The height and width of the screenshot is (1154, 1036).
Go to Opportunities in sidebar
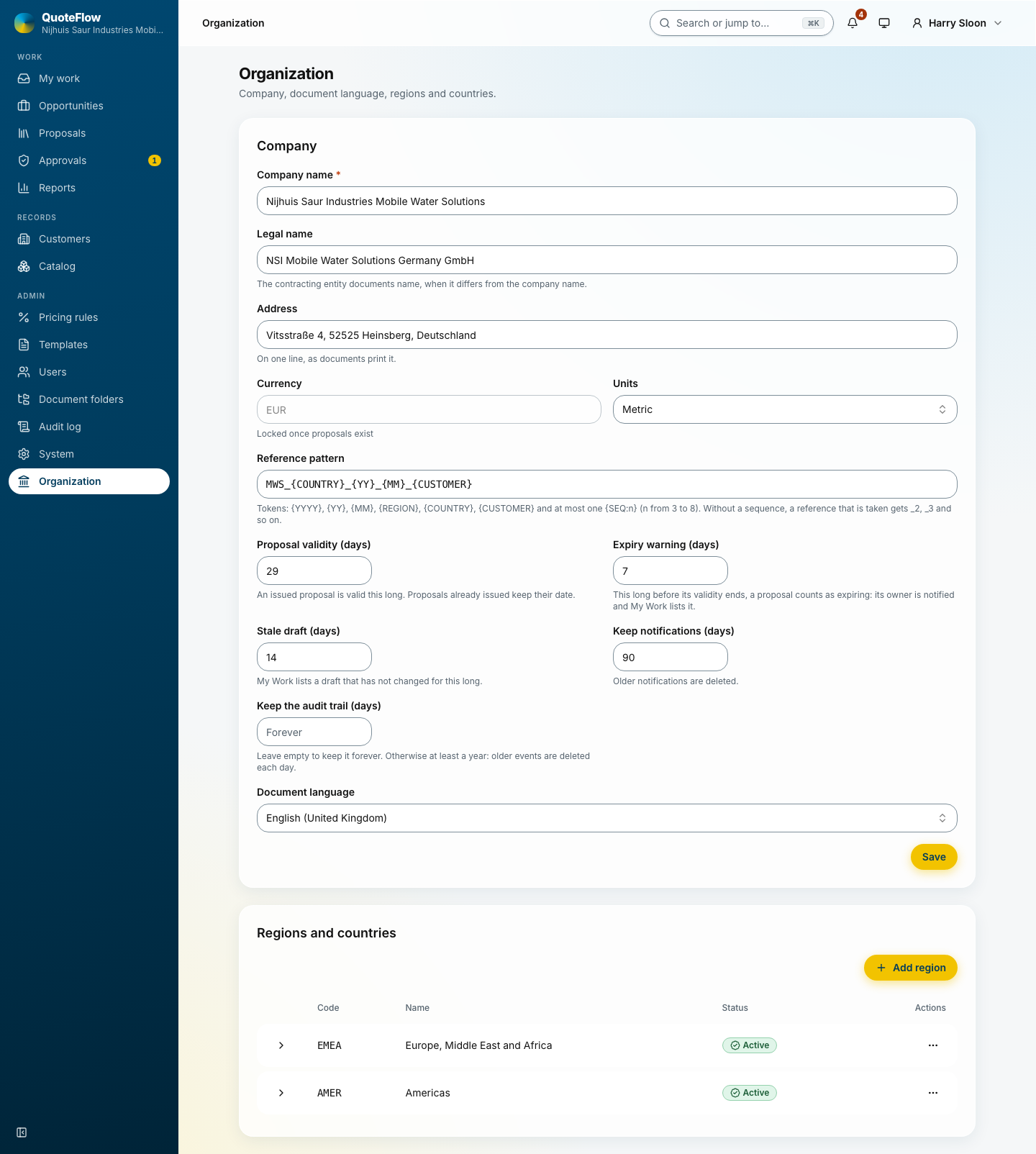(89, 106)
